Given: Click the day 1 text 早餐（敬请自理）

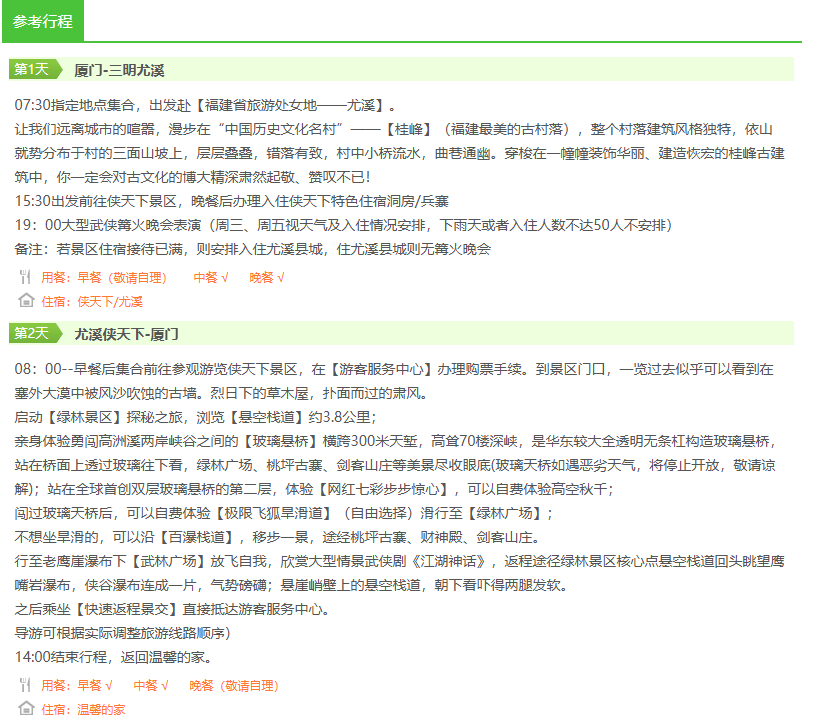Looking at the screenshot, I should click(x=122, y=278).
